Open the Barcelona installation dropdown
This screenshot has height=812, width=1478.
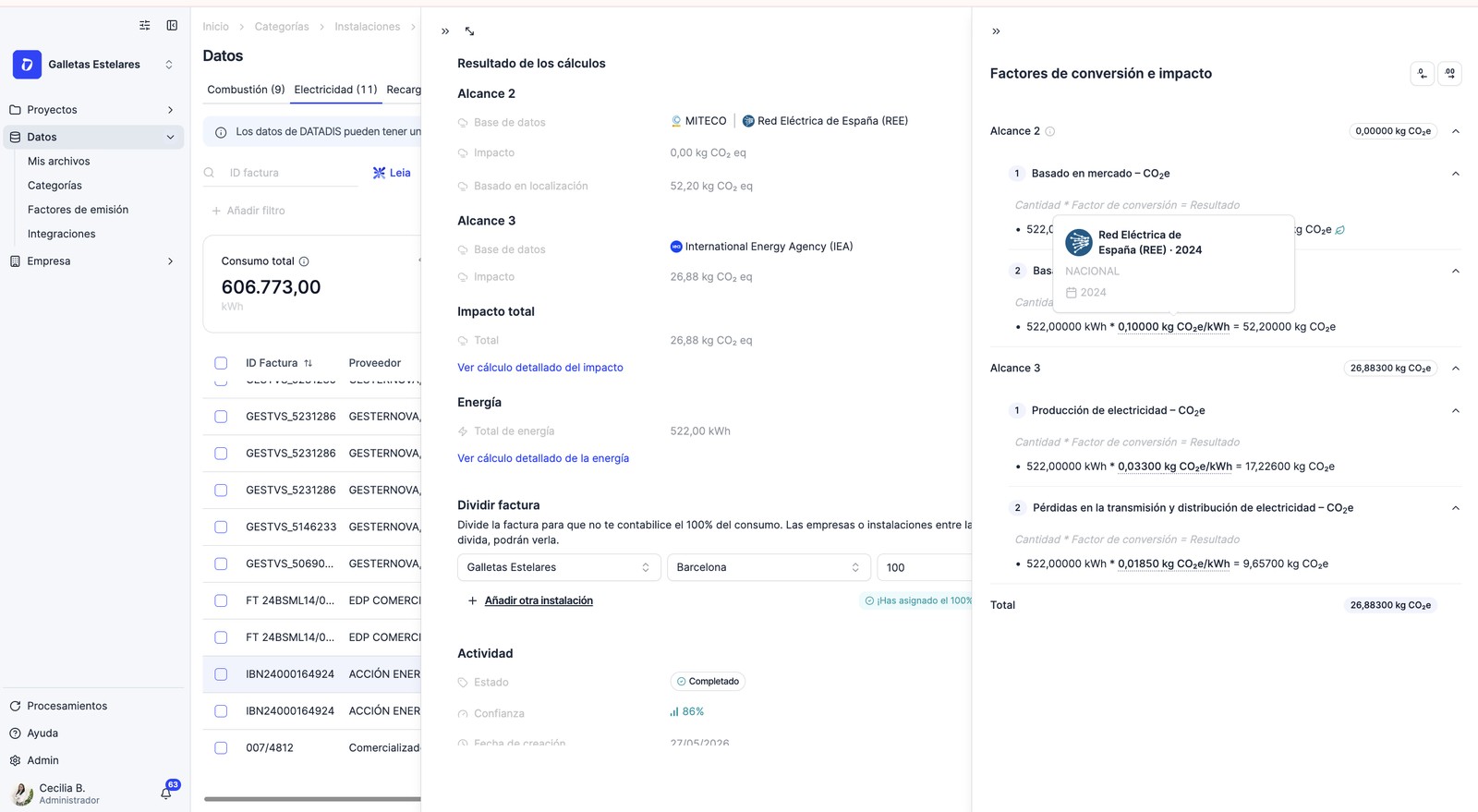coord(769,567)
